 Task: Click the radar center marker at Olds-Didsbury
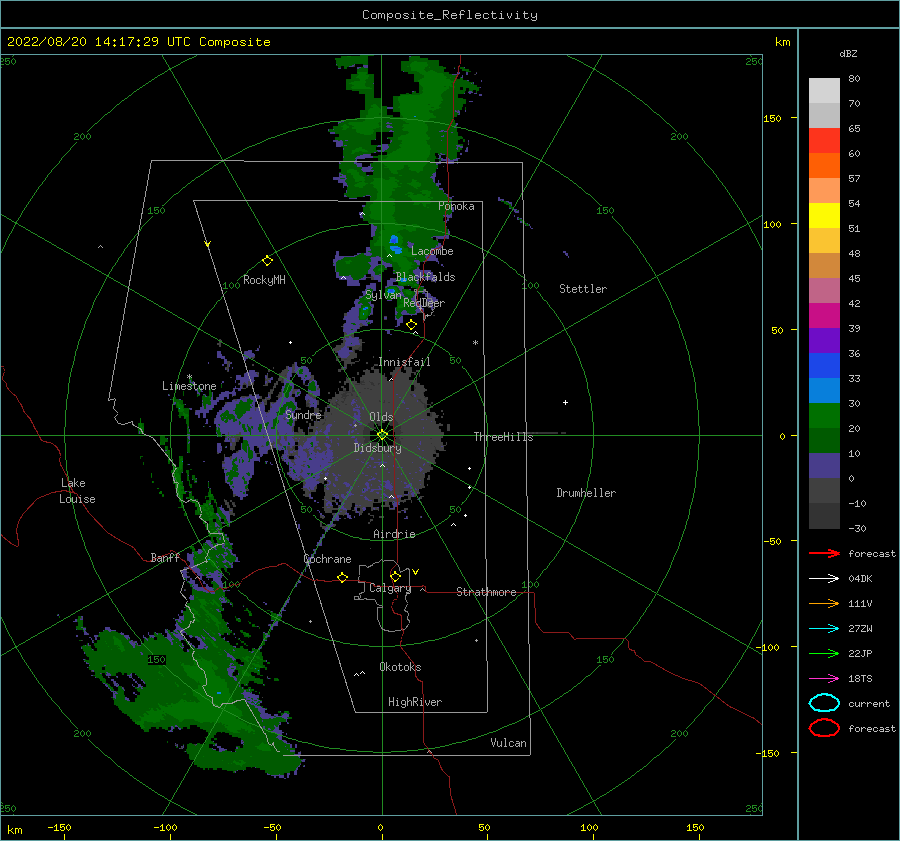(382, 435)
